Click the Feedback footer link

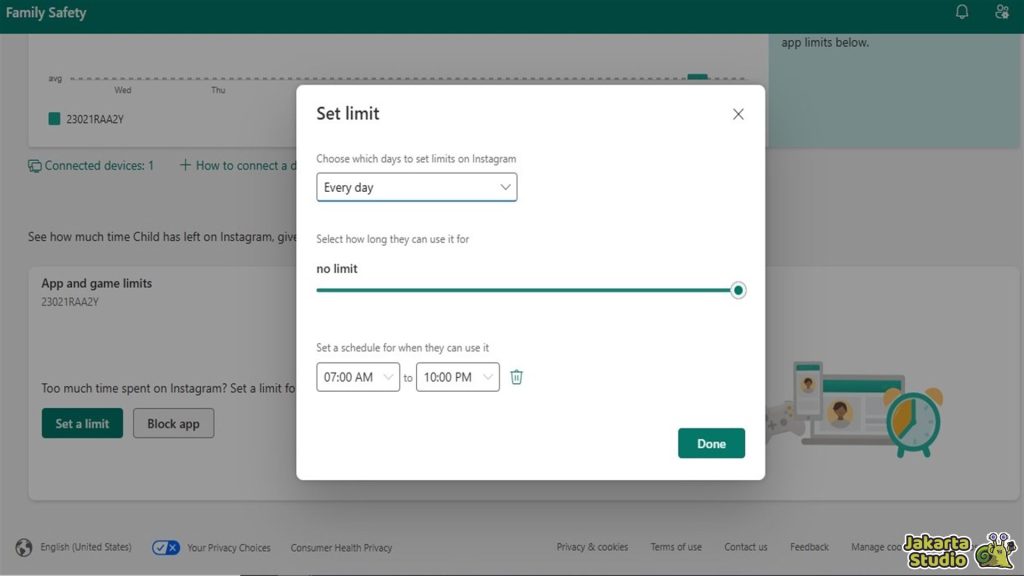[x=809, y=547]
